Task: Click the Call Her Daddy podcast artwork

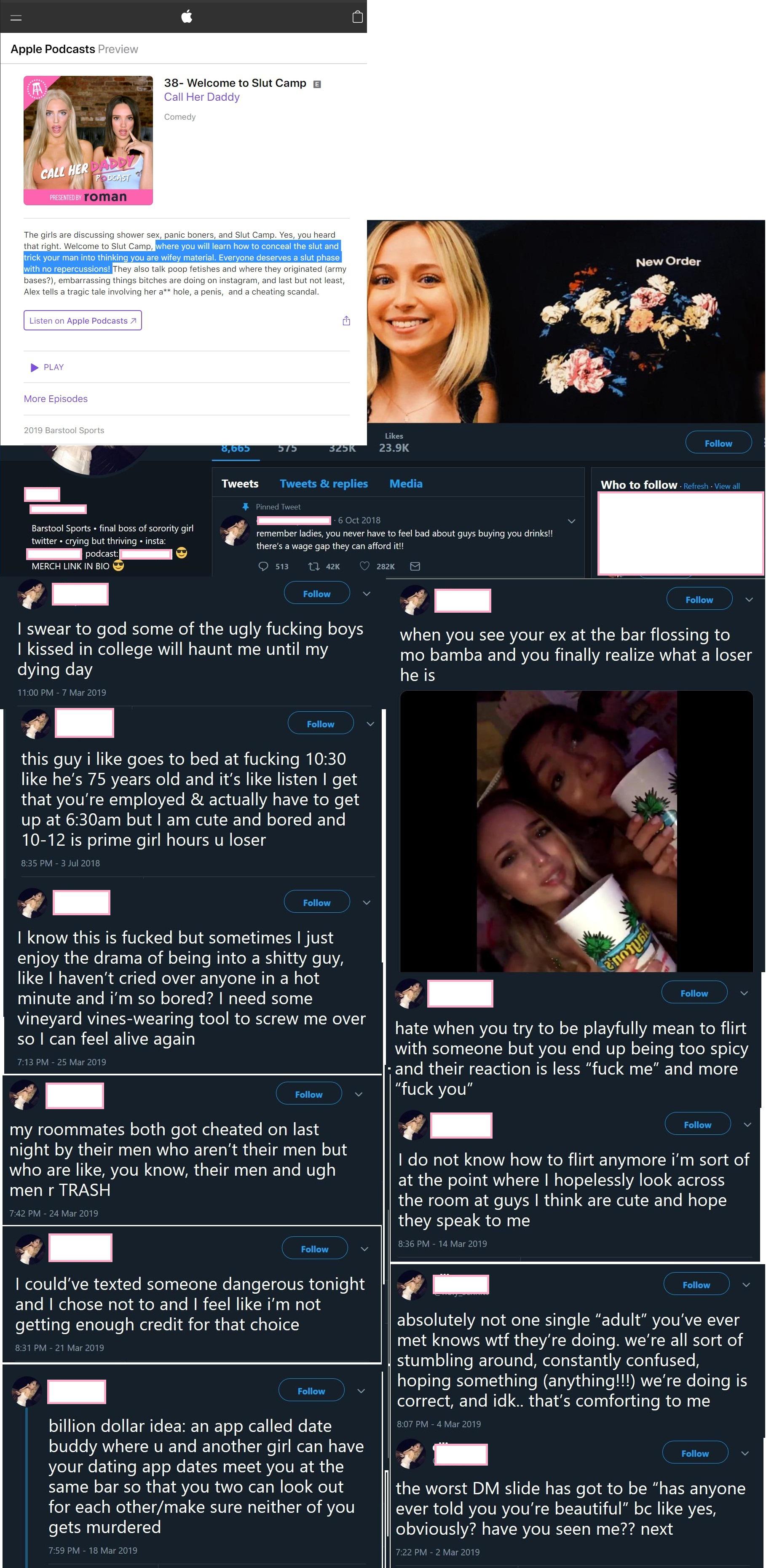Action: click(88, 140)
